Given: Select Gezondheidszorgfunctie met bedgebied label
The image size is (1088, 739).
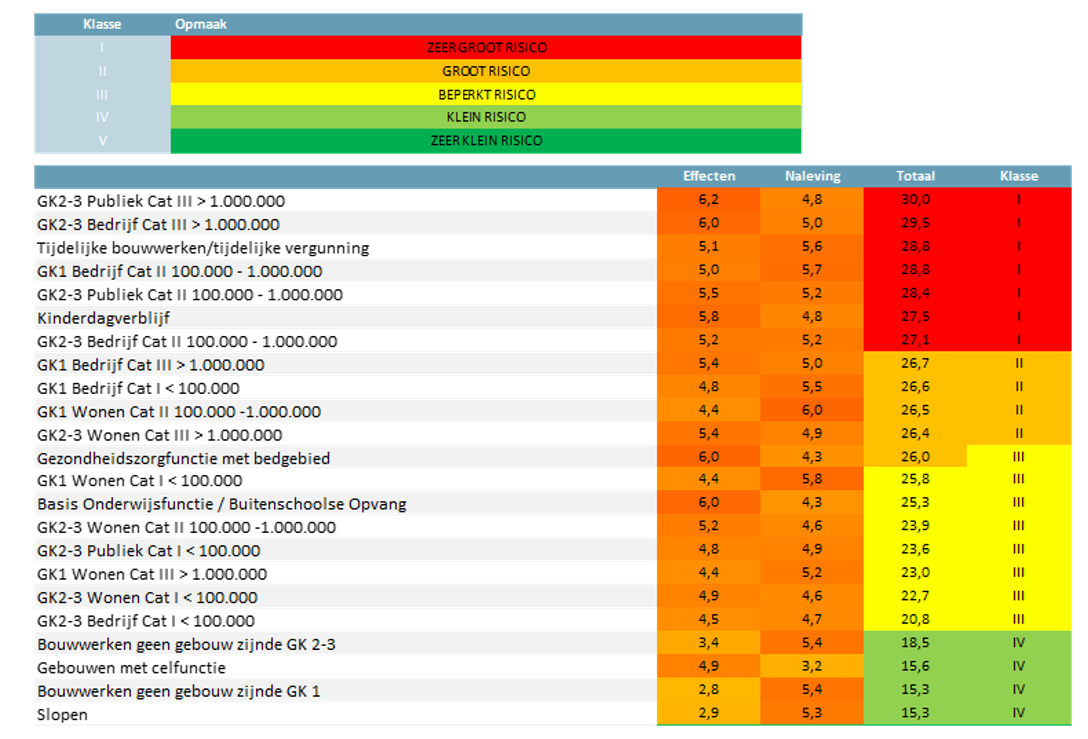Looking at the screenshot, I should pos(183,458).
